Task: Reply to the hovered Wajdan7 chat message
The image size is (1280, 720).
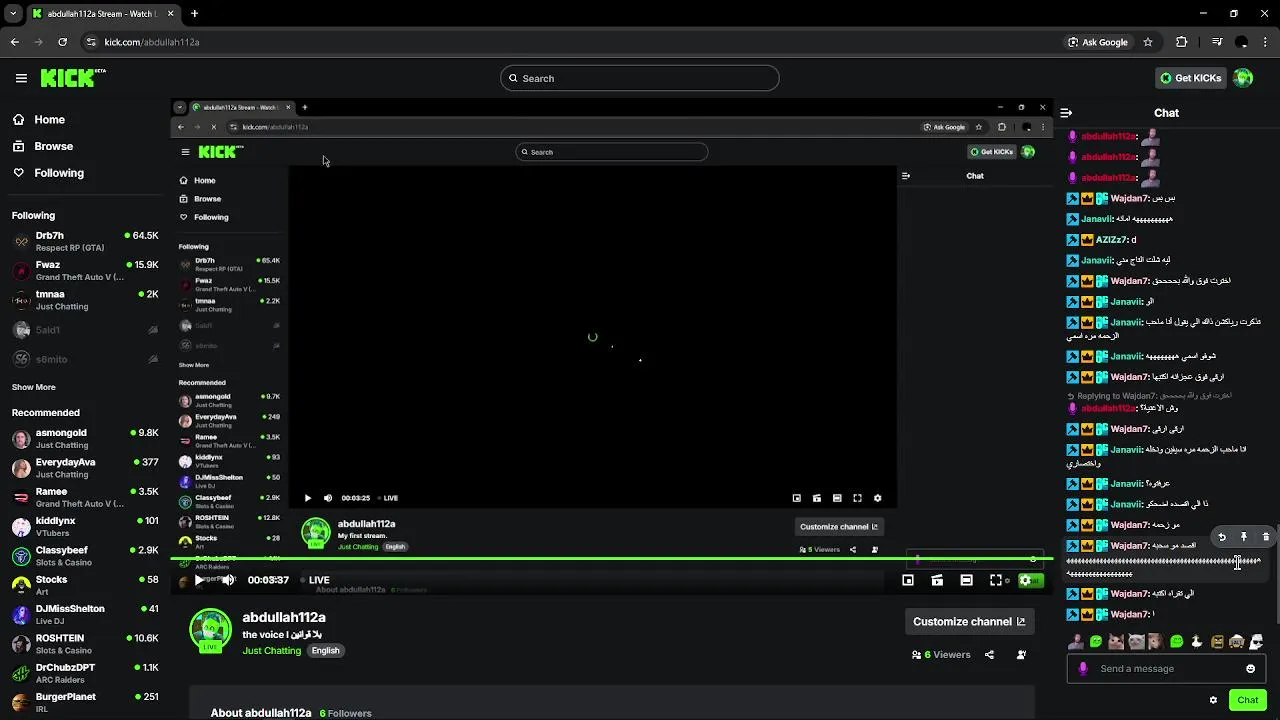Action: coord(1222,537)
